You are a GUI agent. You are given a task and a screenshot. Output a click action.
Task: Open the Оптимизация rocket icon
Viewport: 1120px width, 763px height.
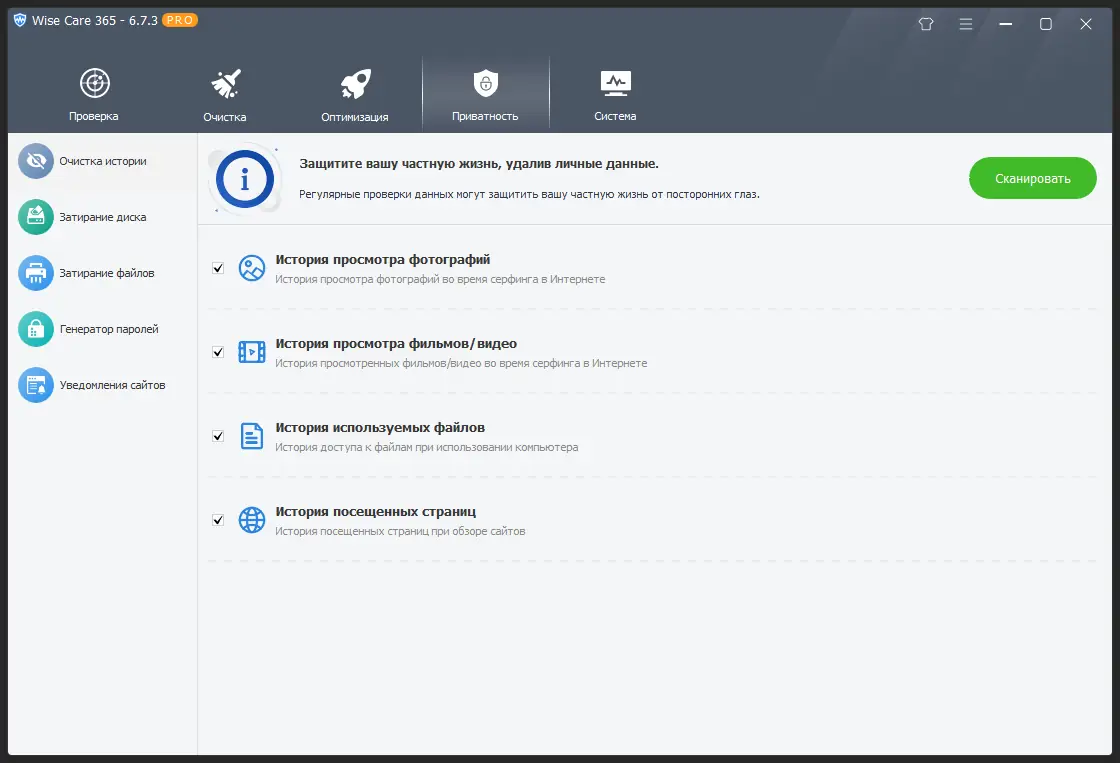coord(355,84)
